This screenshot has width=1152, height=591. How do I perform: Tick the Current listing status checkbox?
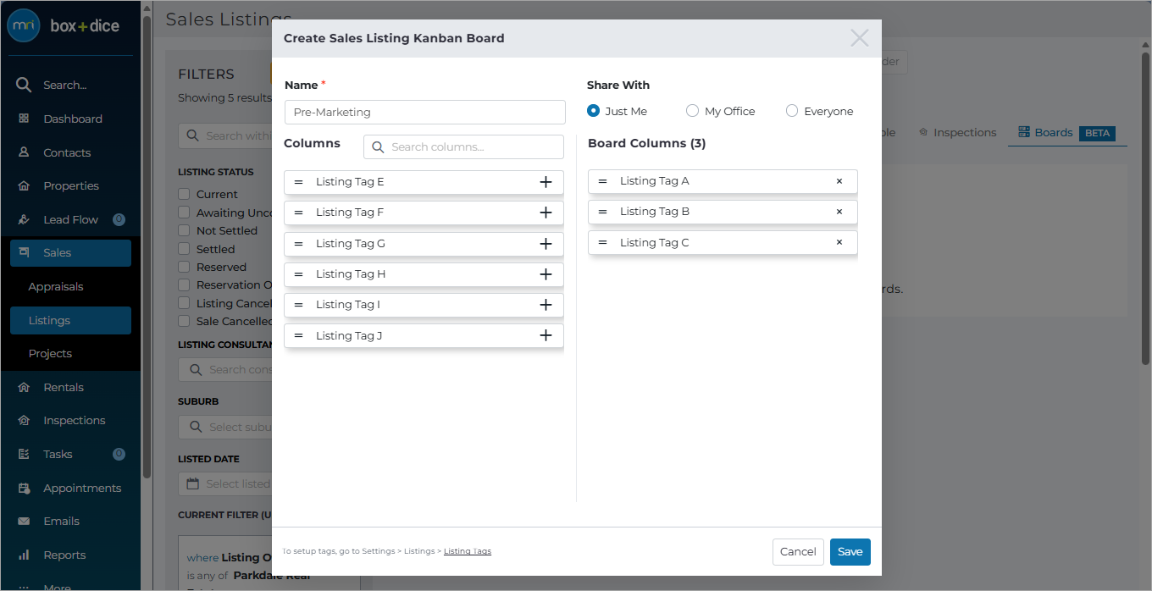(x=184, y=194)
